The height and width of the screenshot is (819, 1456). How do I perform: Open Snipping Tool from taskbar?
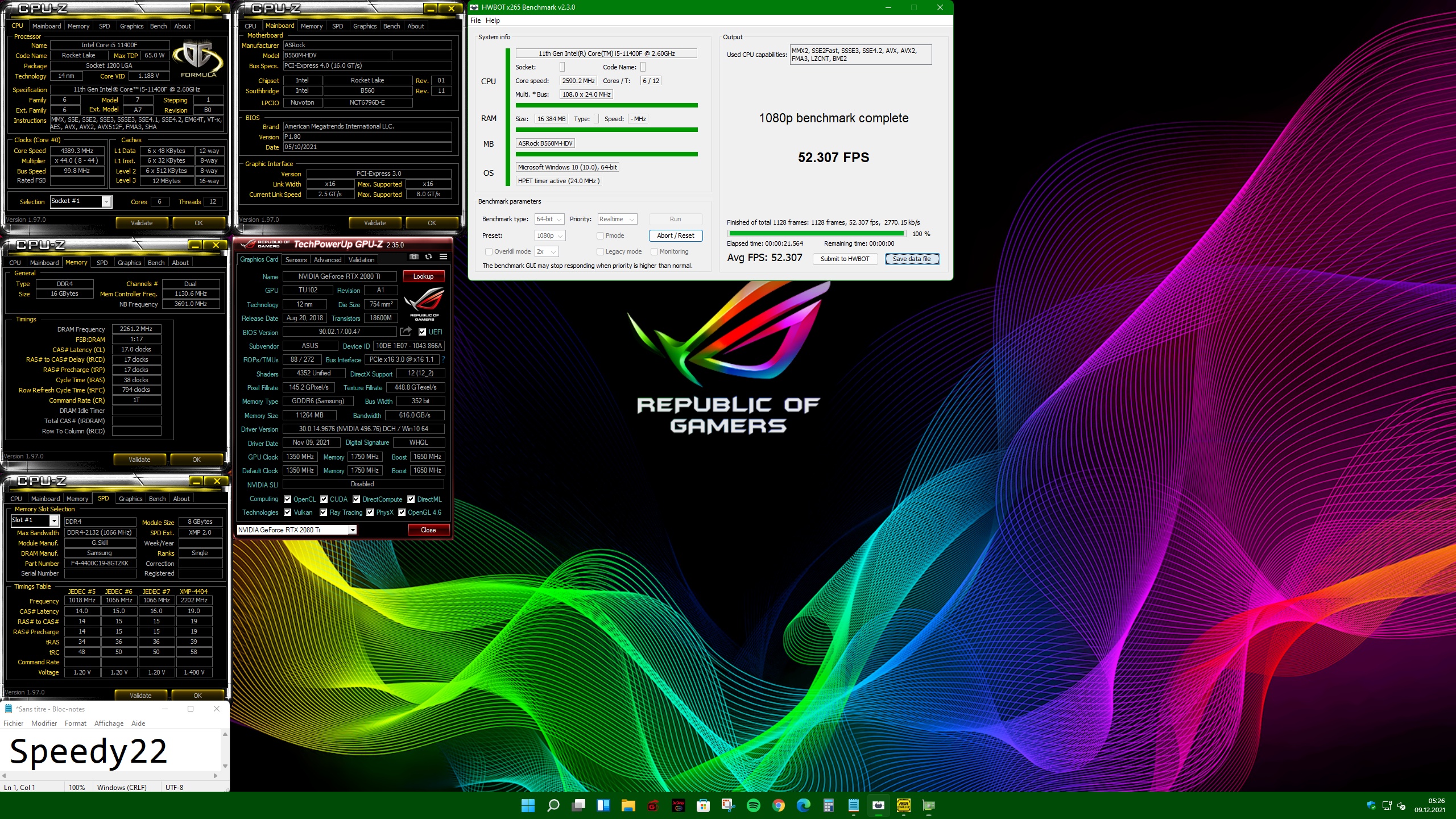tap(728, 805)
